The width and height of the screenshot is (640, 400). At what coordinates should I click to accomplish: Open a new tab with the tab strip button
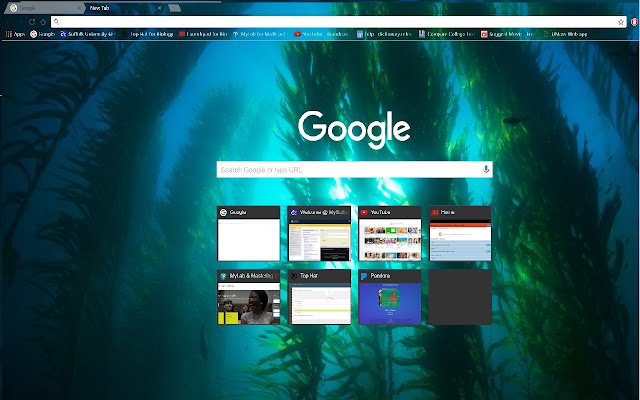point(174,8)
